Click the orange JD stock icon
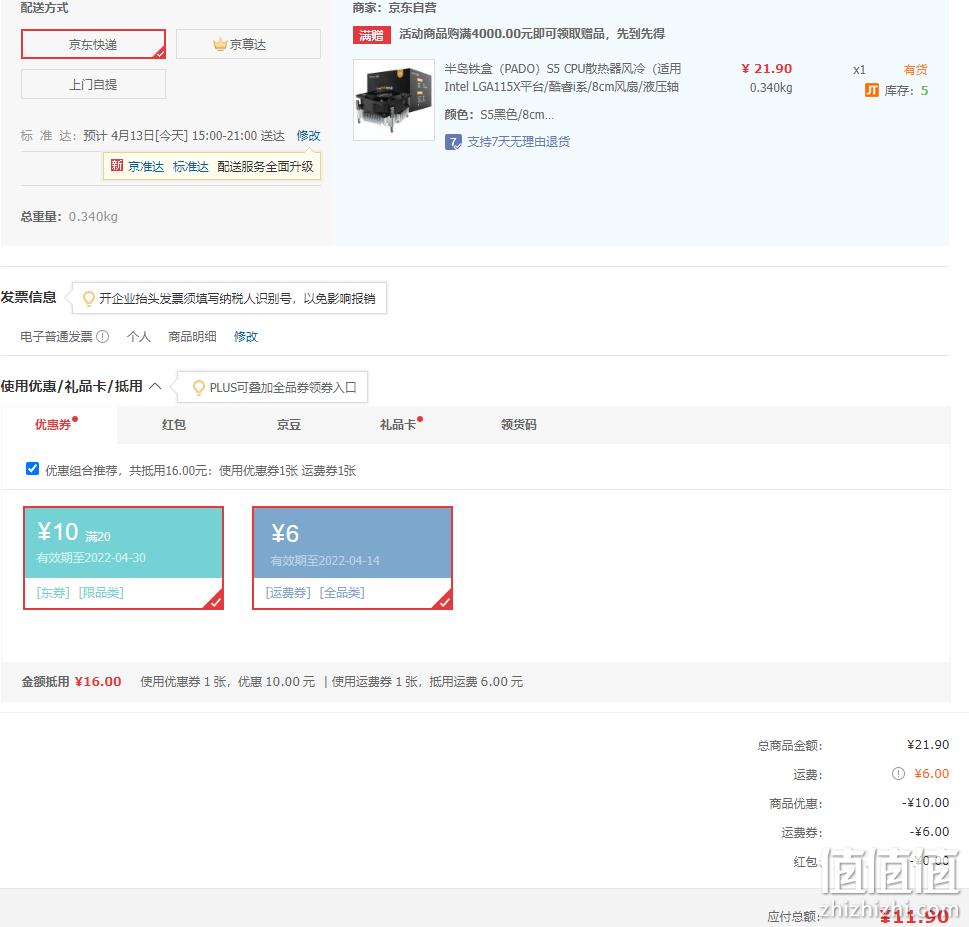Viewport: 969px width, 927px height. pyautogui.click(x=871, y=91)
